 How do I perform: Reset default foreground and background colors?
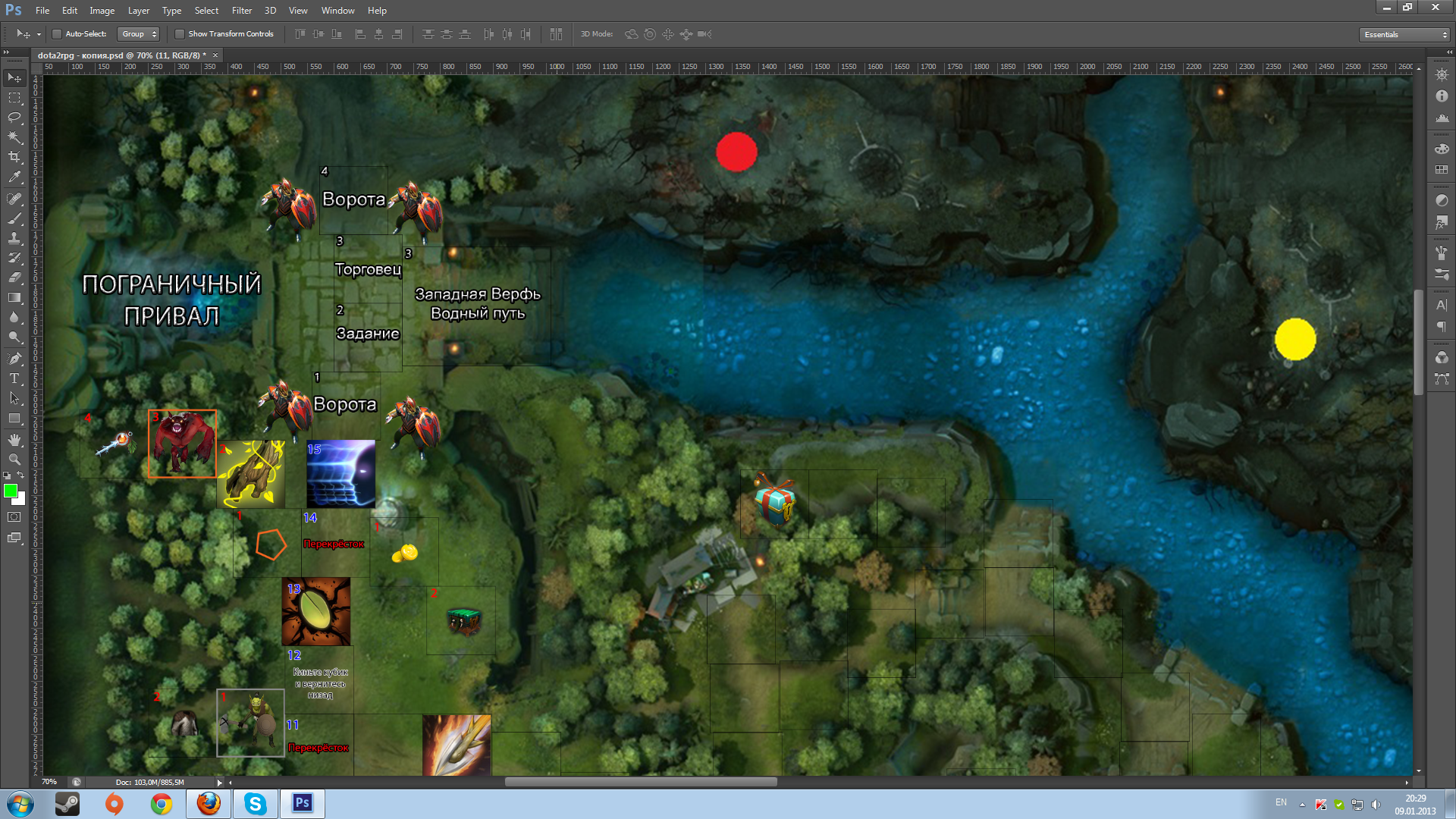pos(7,475)
